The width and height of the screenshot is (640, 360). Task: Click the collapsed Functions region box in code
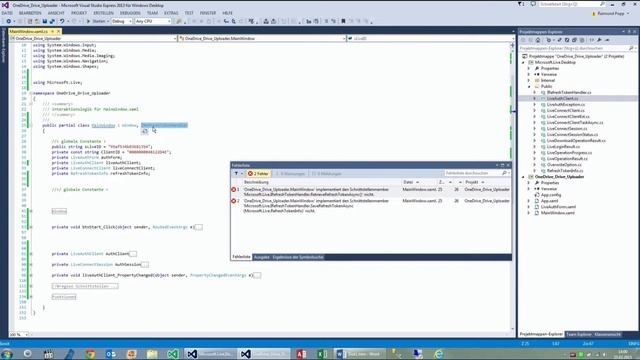pyautogui.click(x=64, y=297)
